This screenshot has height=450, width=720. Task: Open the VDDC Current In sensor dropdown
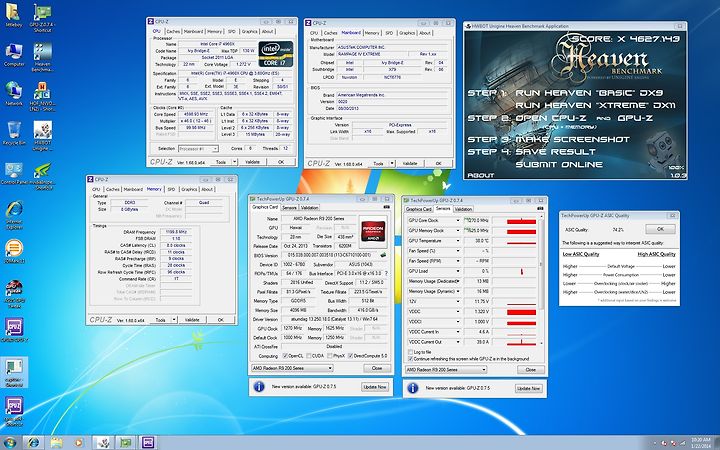(x=457, y=332)
